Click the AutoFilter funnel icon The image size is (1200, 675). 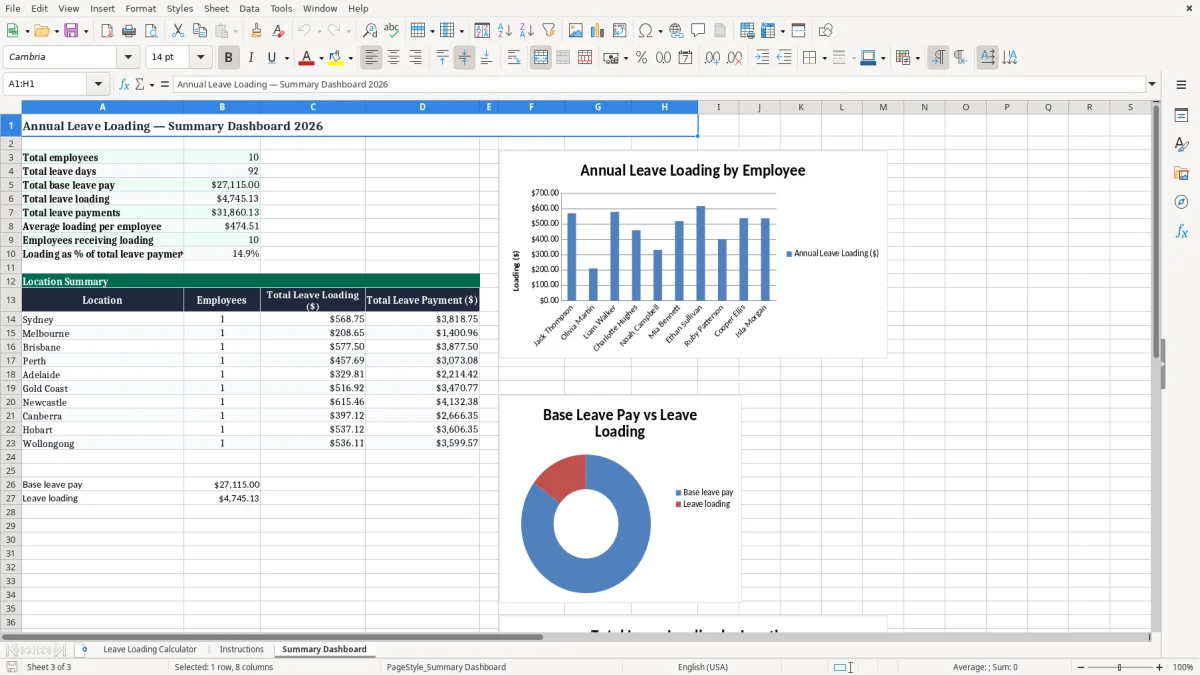tap(549, 31)
